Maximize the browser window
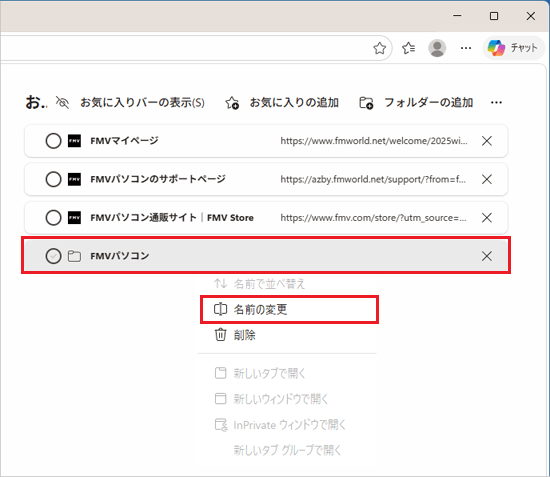 494,16
